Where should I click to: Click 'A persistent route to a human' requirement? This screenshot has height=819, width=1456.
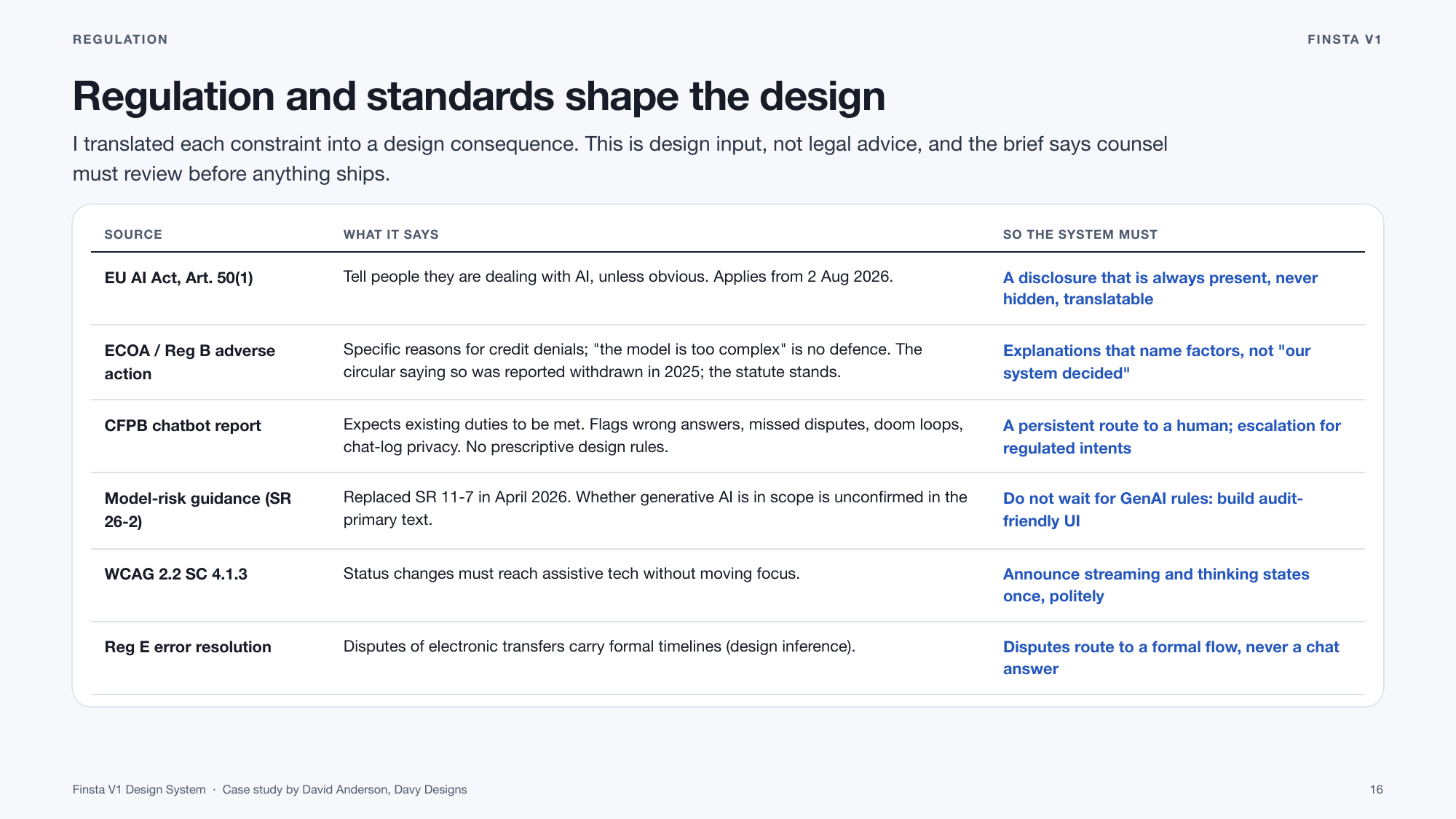point(1172,437)
